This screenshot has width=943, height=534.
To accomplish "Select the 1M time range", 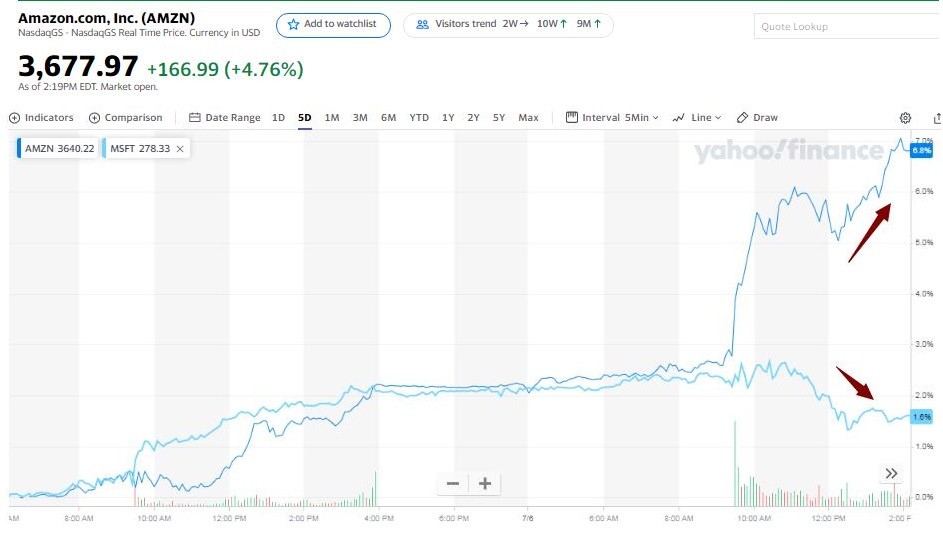I will (332, 118).
